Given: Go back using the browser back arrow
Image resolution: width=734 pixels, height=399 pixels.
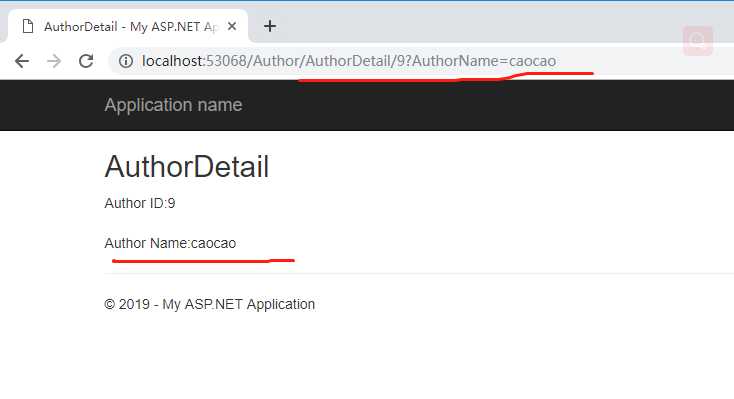Looking at the screenshot, I should (x=22, y=61).
